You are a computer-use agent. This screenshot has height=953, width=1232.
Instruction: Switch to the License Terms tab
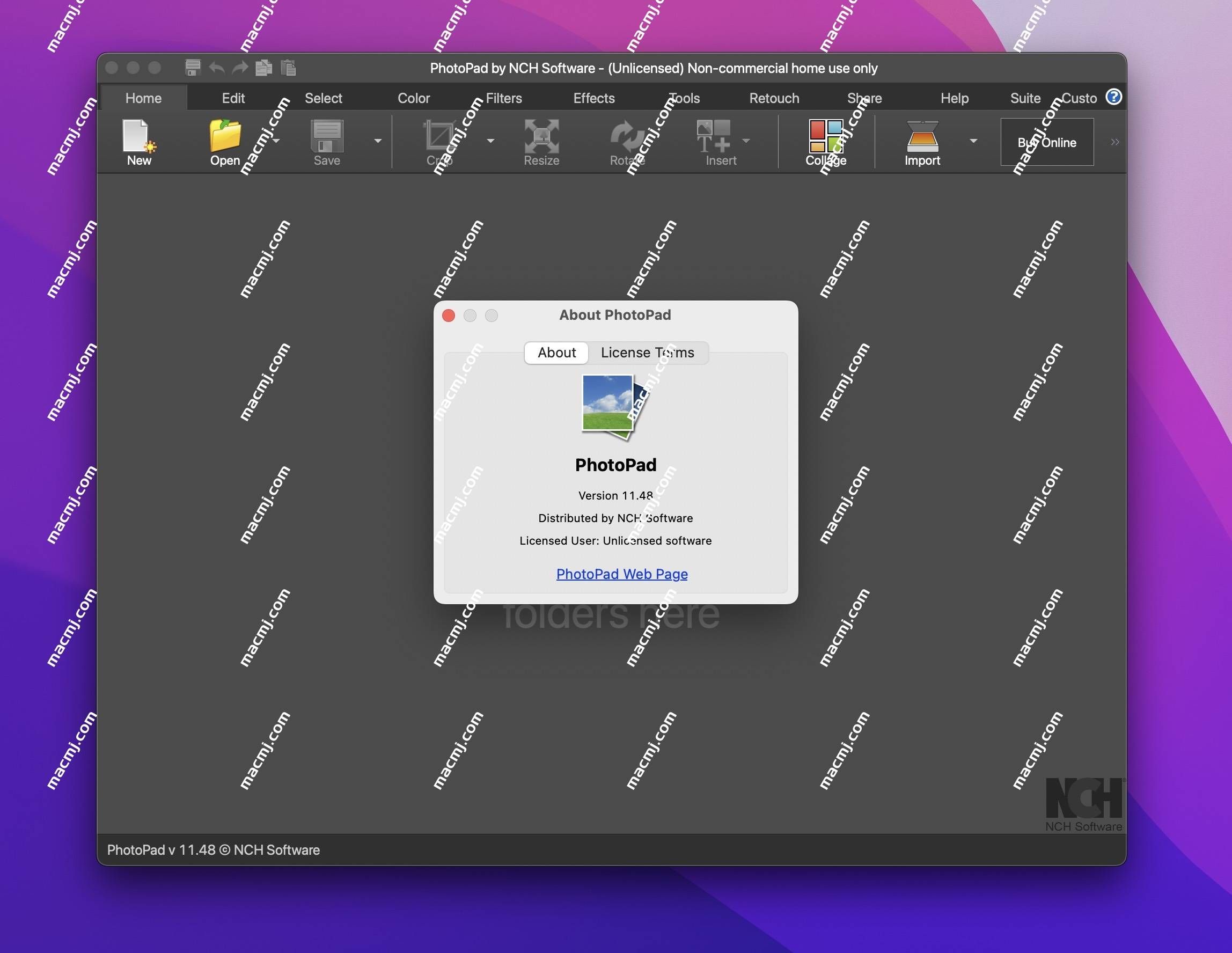click(647, 352)
